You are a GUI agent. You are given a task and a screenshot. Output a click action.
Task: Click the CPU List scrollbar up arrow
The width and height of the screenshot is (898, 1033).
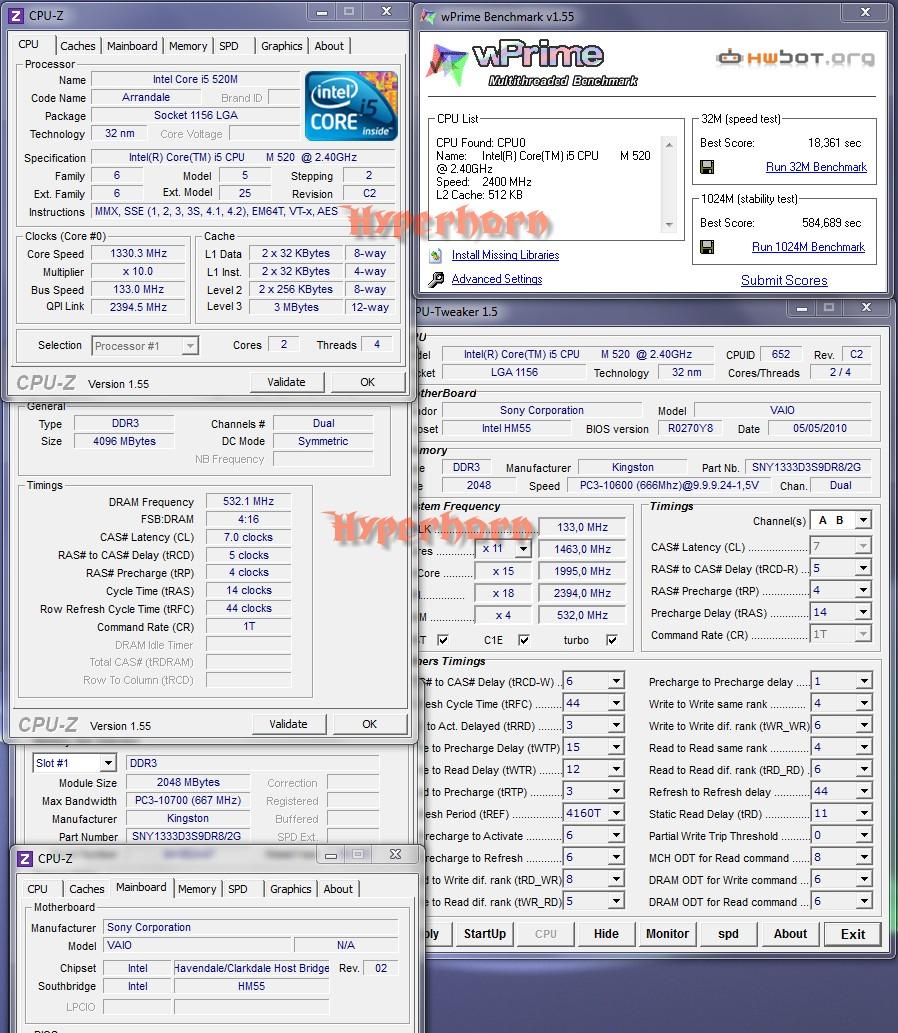tap(669, 144)
